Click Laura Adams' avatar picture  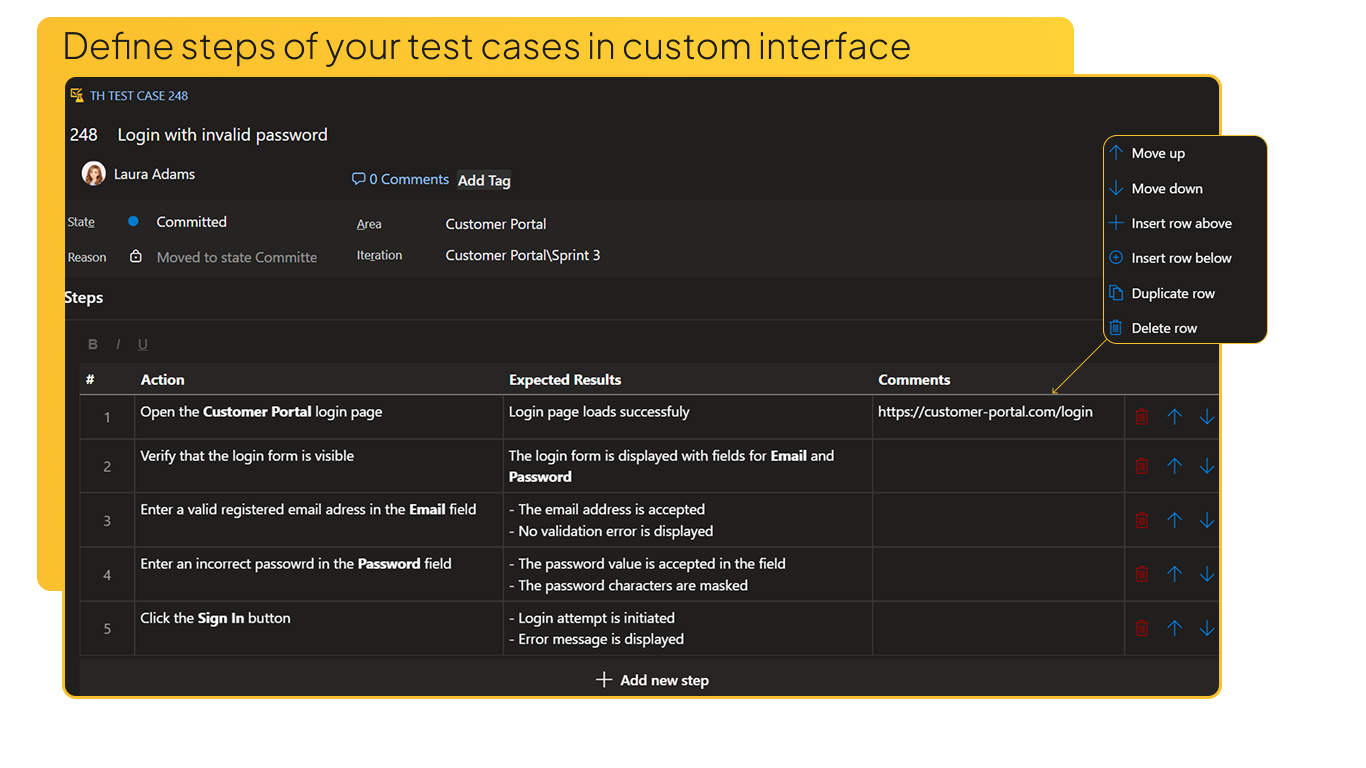tap(93, 172)
